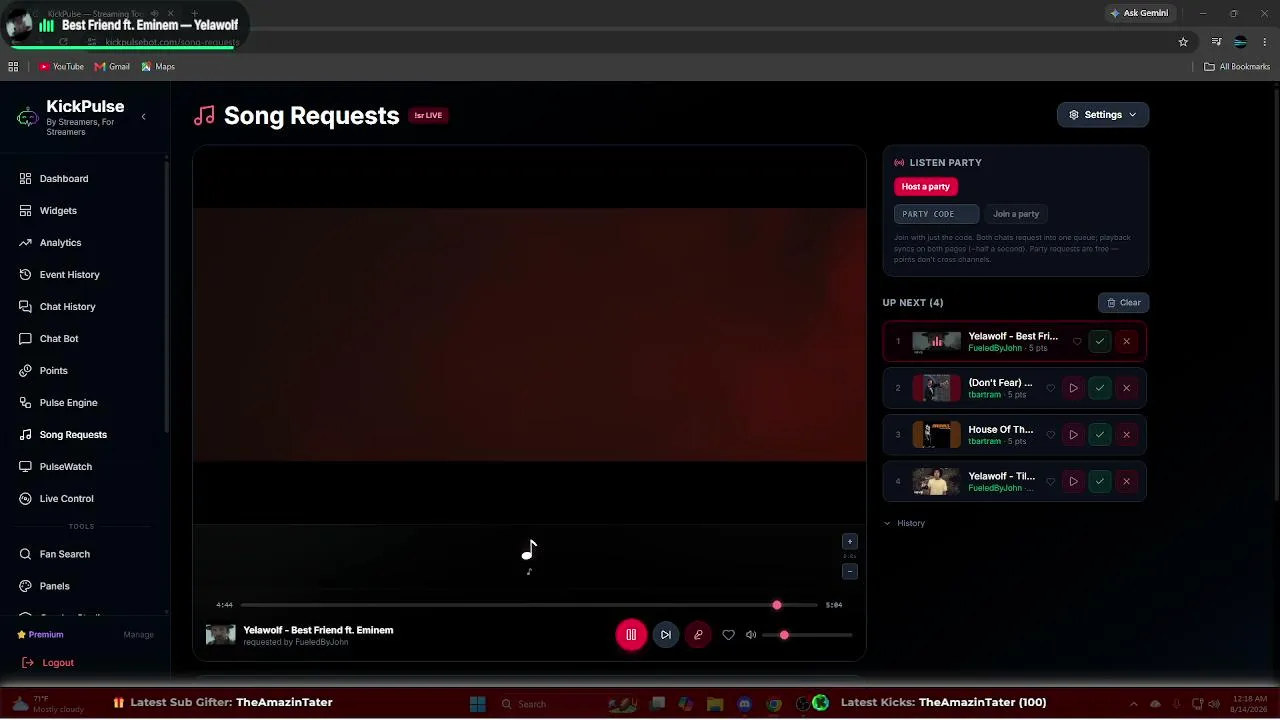Favorite the House Of Th... queue item

point(1050,435)
